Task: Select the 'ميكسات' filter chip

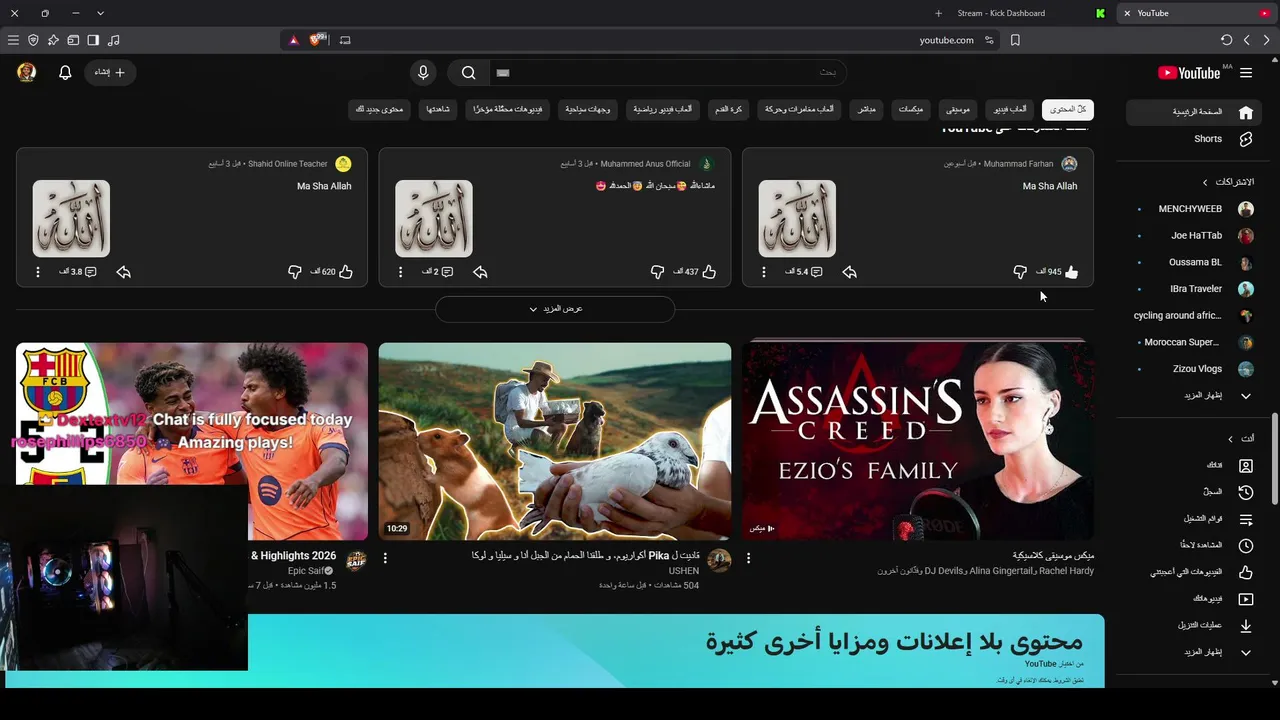Action: (x=911, y=109)
